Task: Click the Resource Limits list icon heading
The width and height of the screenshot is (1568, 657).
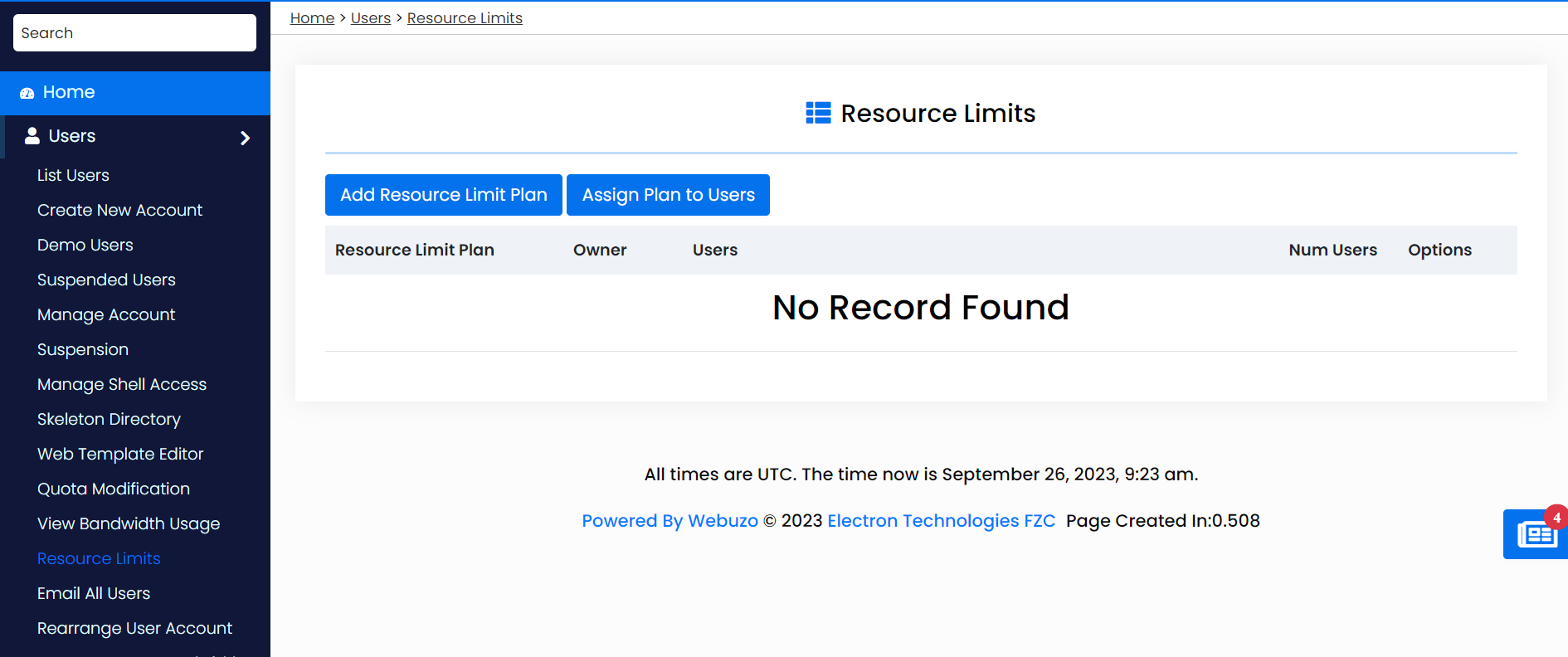Action: 818,113
